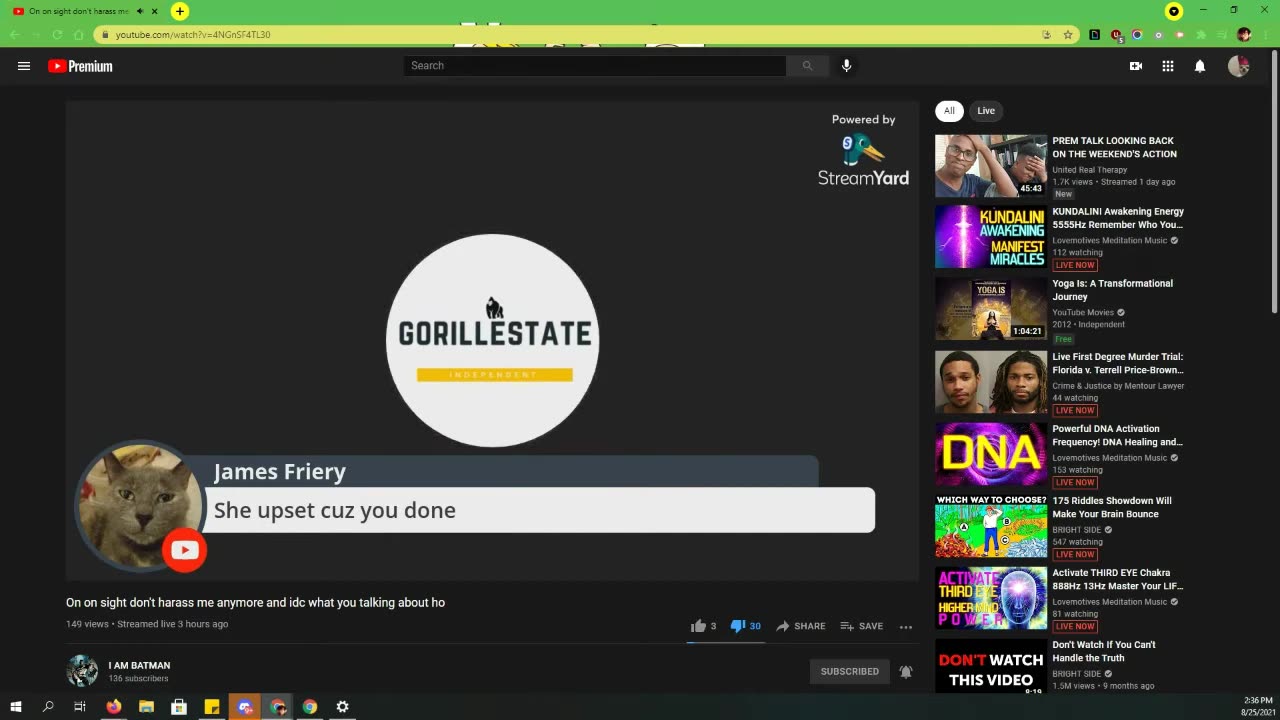Launch Firefox from taskbar
Screen dimensions: 1280x720
[114, 707]
